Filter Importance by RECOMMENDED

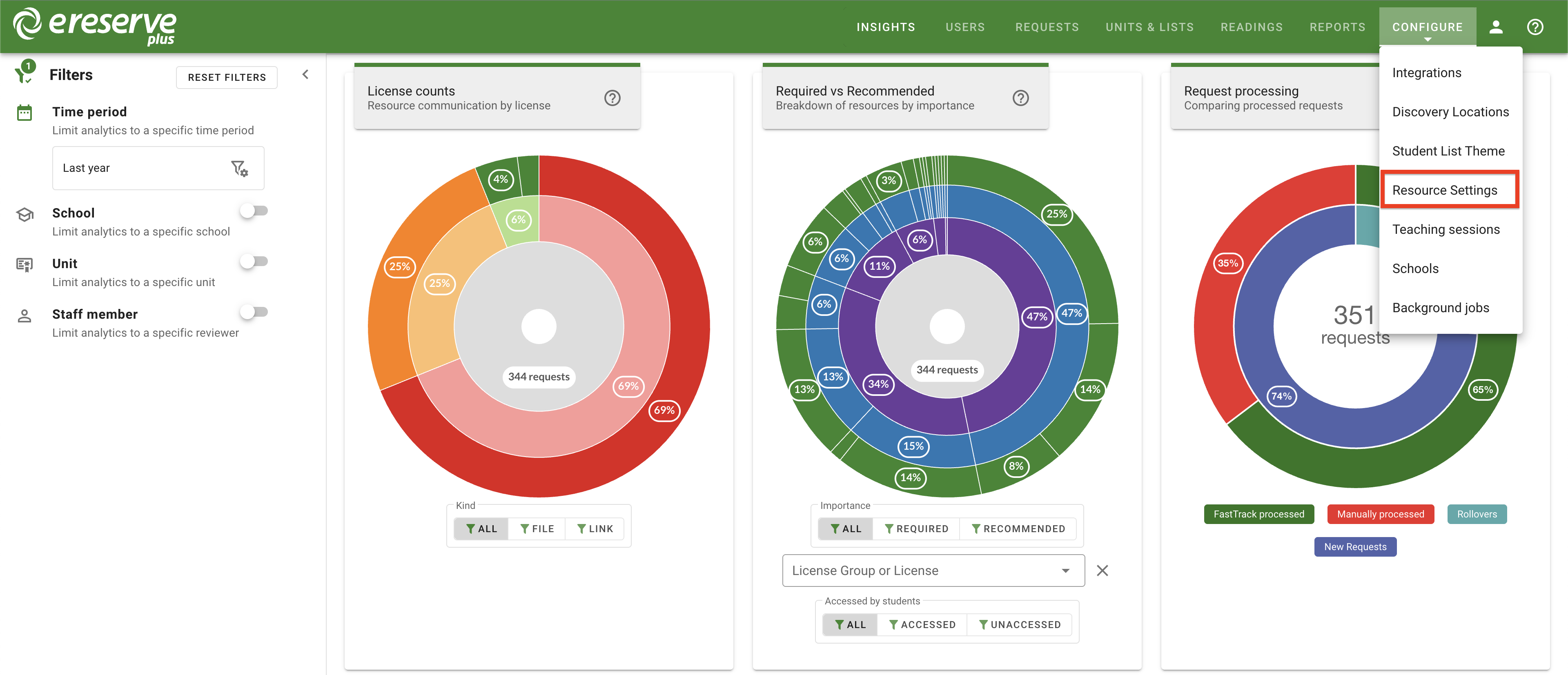pyautogui.click(x=1018, y=528)
